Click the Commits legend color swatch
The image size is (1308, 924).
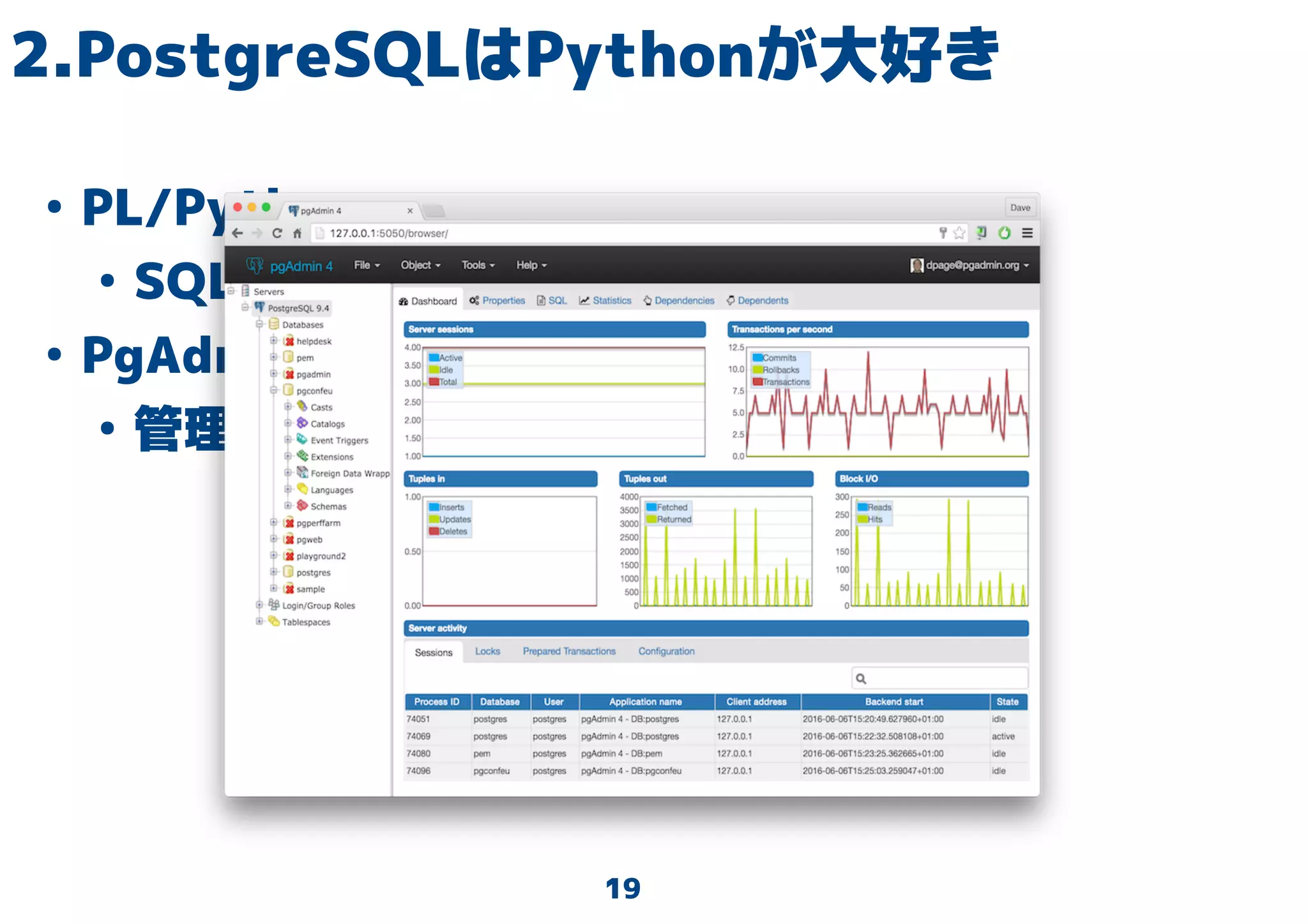click(x=757, y=358)
